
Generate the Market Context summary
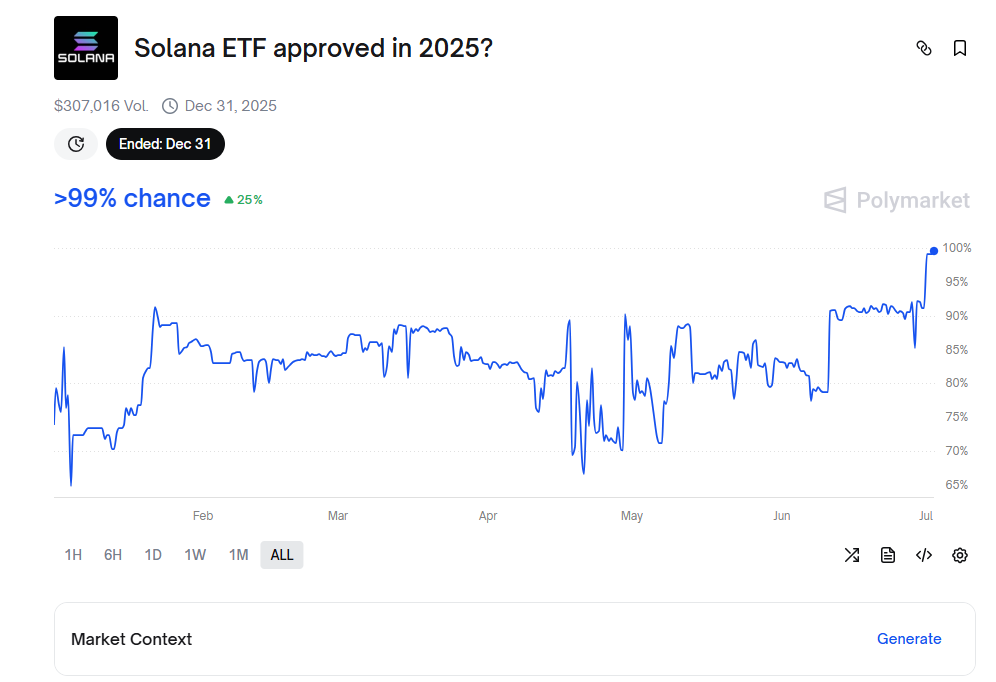click(x=909, y=639)
